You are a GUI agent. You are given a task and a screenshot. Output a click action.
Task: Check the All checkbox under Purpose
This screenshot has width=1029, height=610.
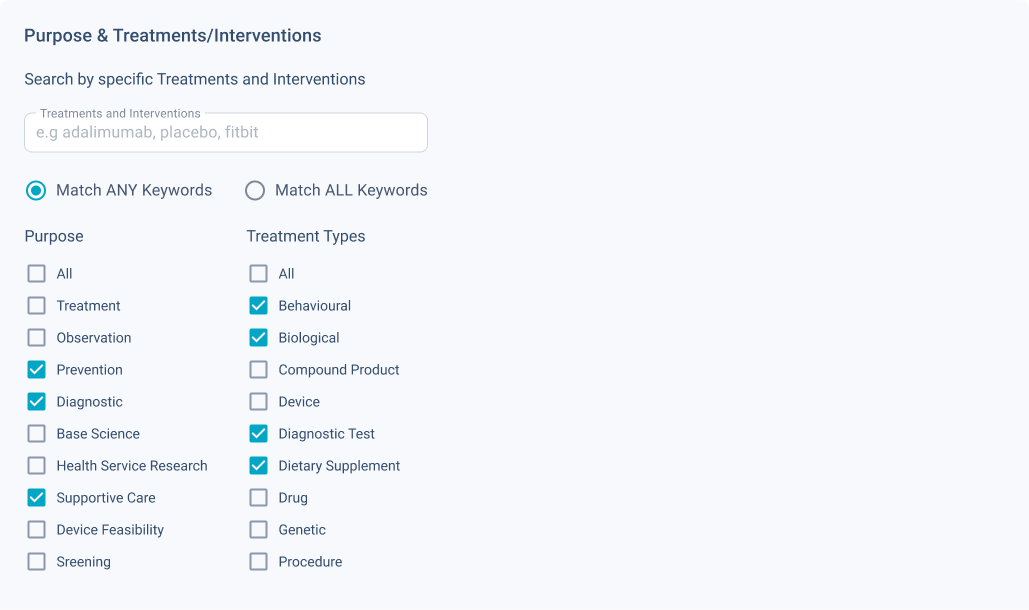(x=37, y=274)
